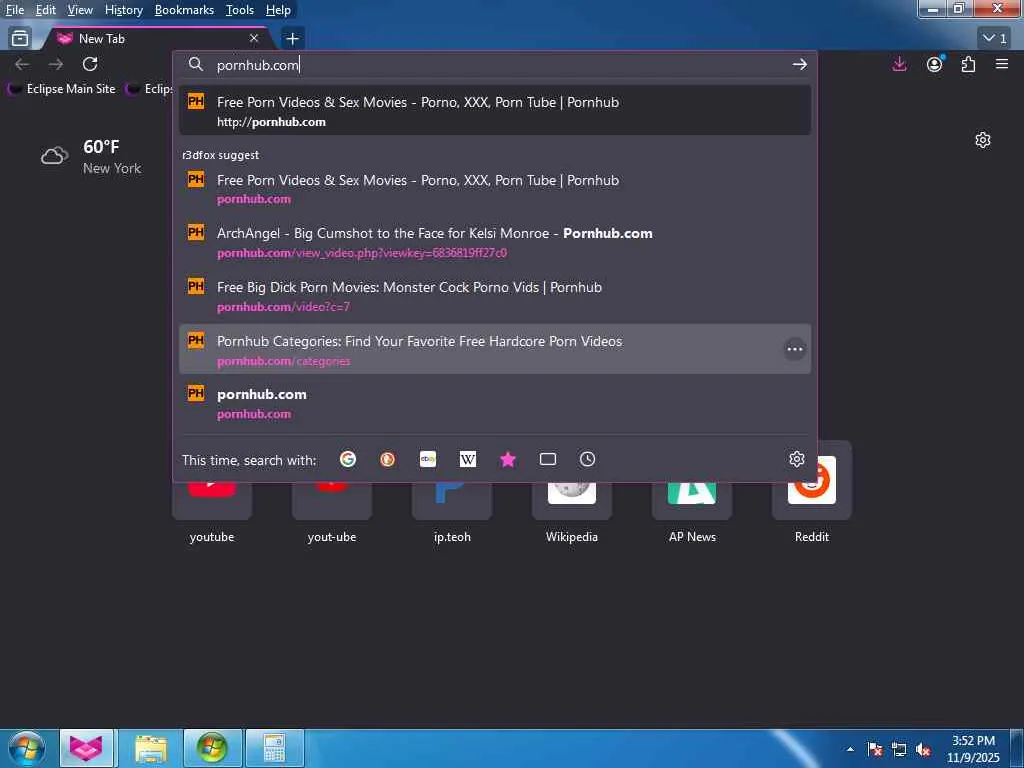Select the New Tab tab
The width and height of the screenshot is (1024, 768).
pyautogui.click(x=157, y=39)
